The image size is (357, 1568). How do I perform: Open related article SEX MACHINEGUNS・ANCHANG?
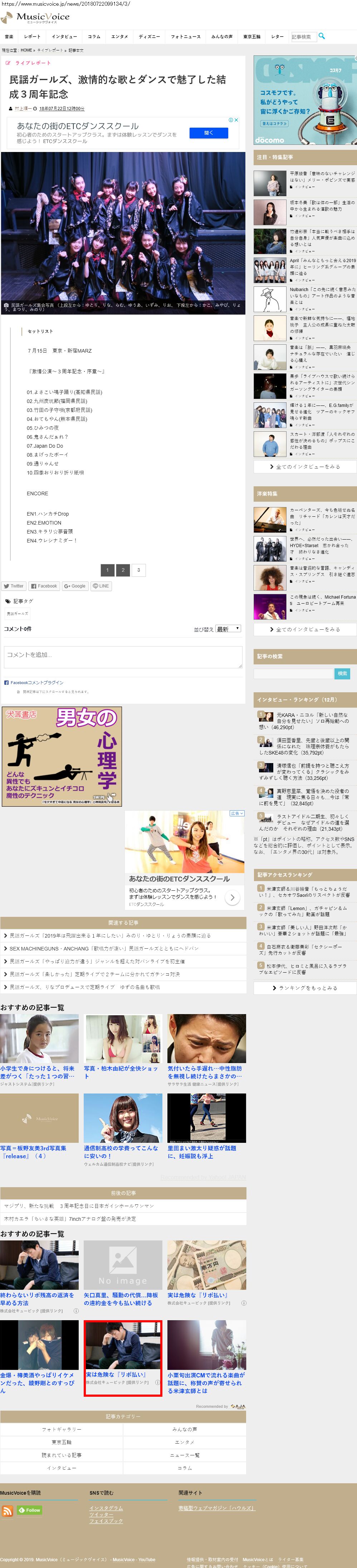point(104,948)
